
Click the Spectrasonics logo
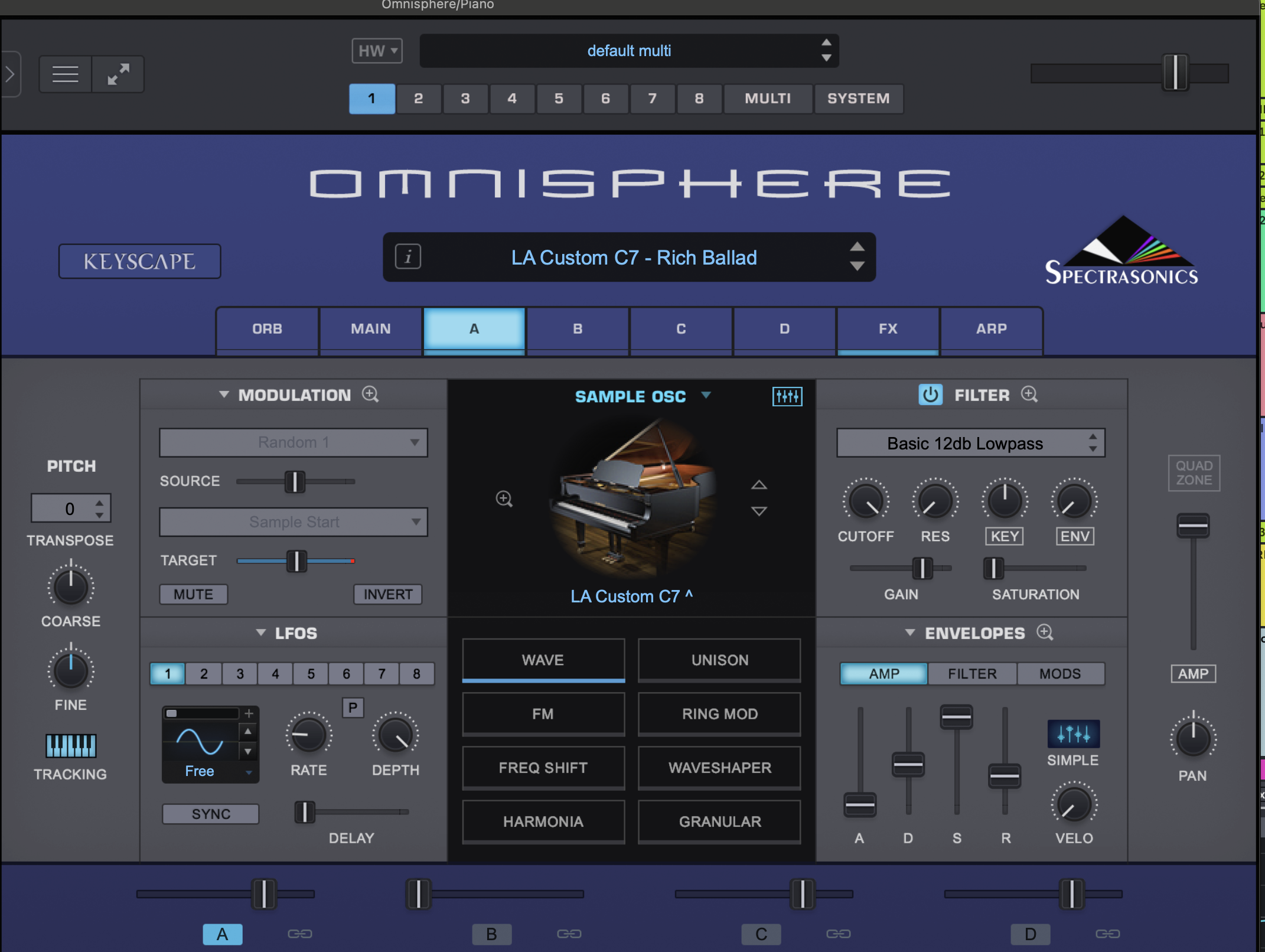tap(1121, 250)
